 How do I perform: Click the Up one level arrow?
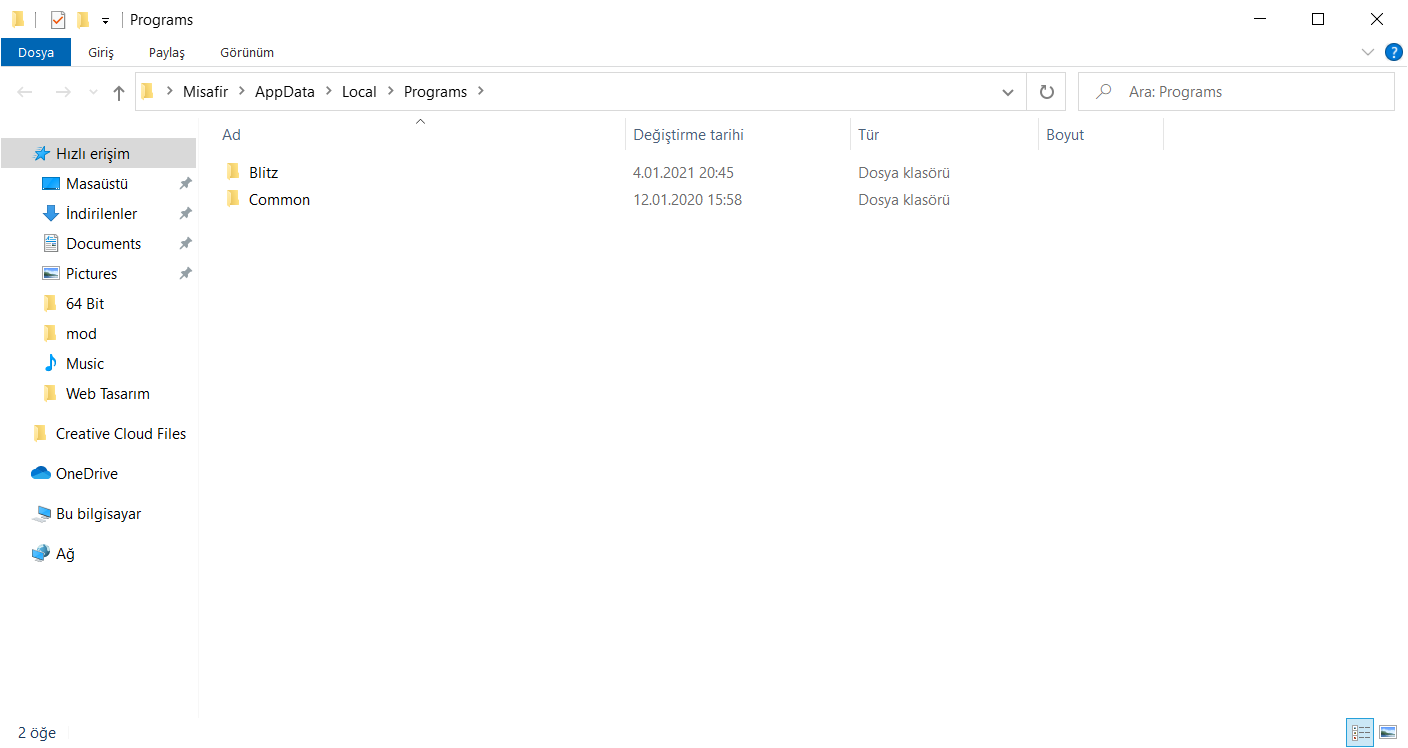point(119,92)
